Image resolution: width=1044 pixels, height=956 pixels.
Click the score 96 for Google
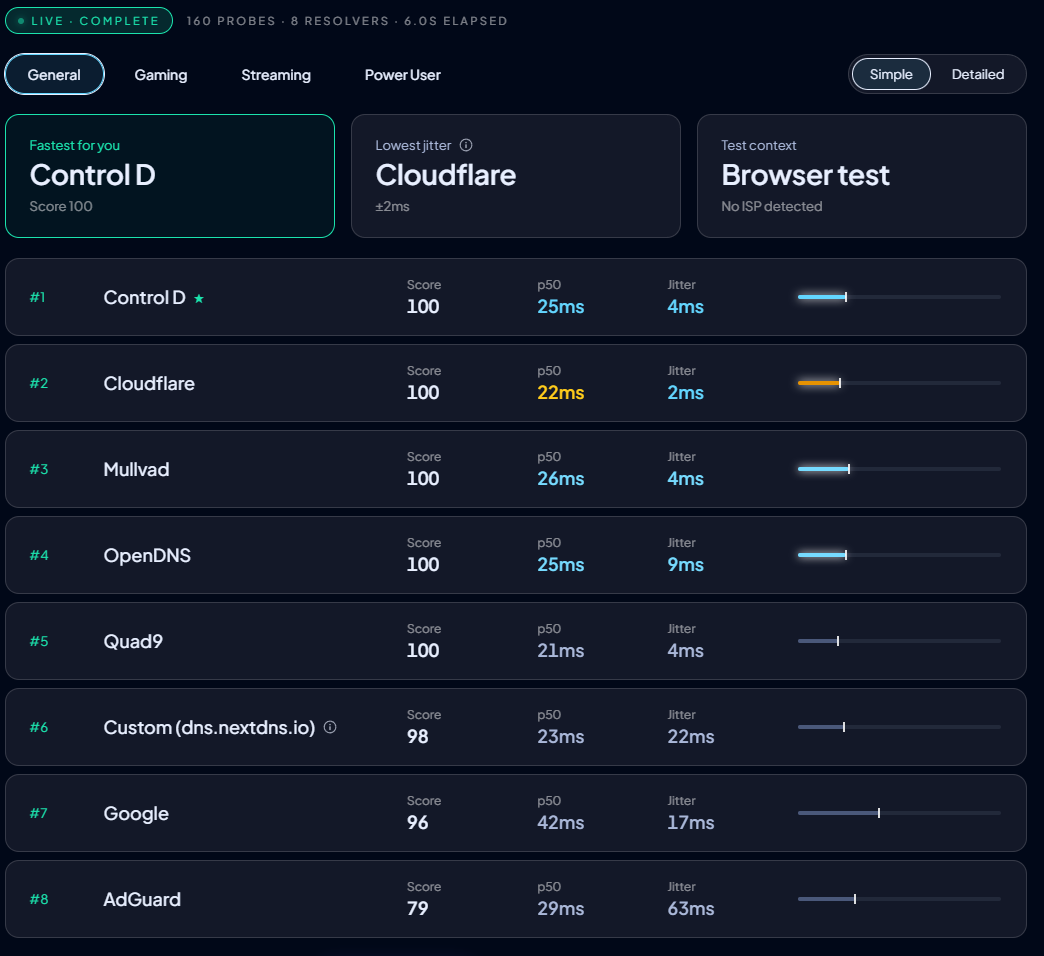pyautogui.click(x=417, y=823)
